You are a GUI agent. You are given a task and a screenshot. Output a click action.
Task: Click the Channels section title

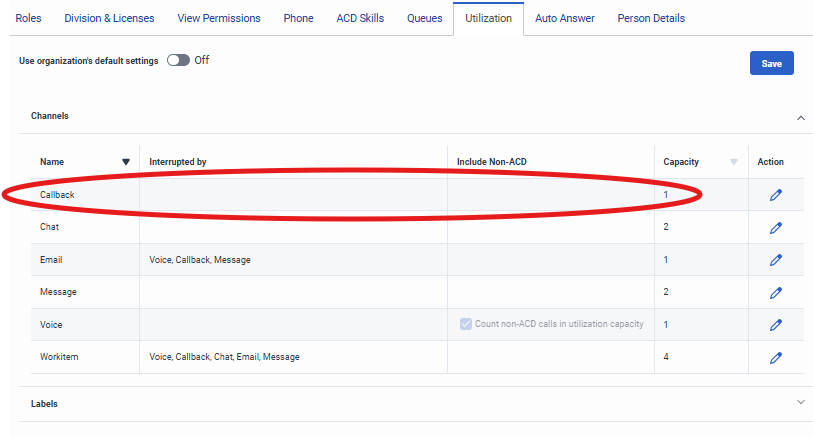tap(50, 116)
